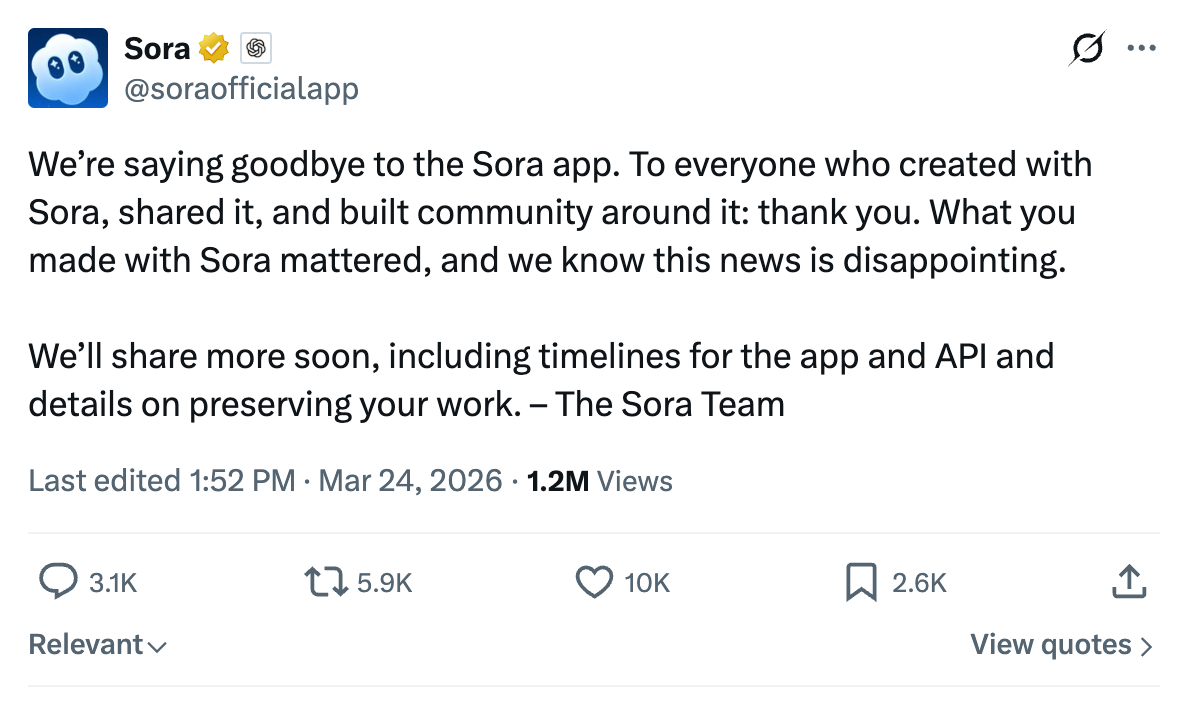Image resolution: width=1188 pixels, height=706 pixels.
Task: Like the post with heart icon
Action: tap(594, 582)
